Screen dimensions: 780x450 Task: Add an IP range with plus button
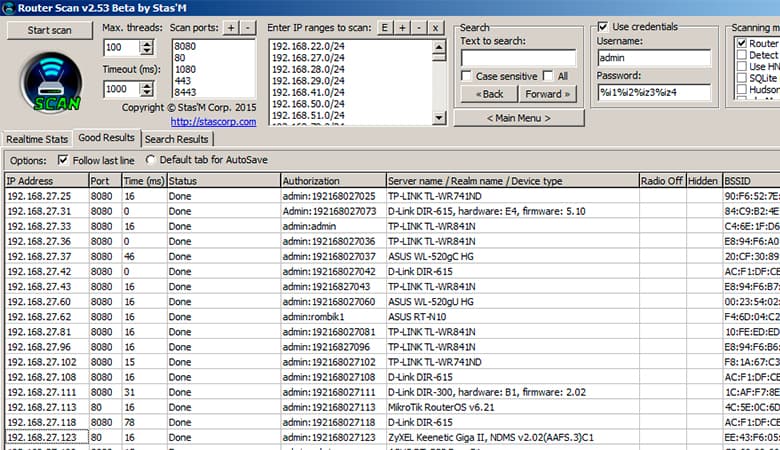click(402, 28)
